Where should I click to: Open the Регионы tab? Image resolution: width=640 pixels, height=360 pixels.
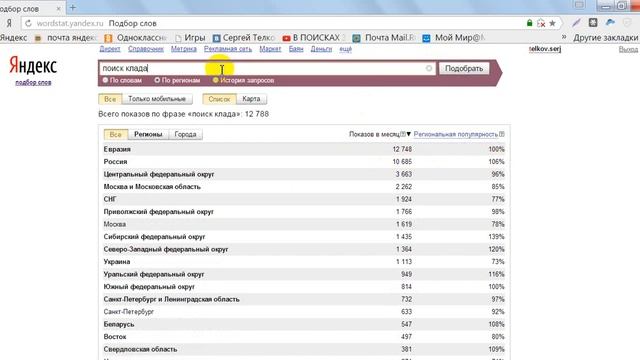pos(148,134)
